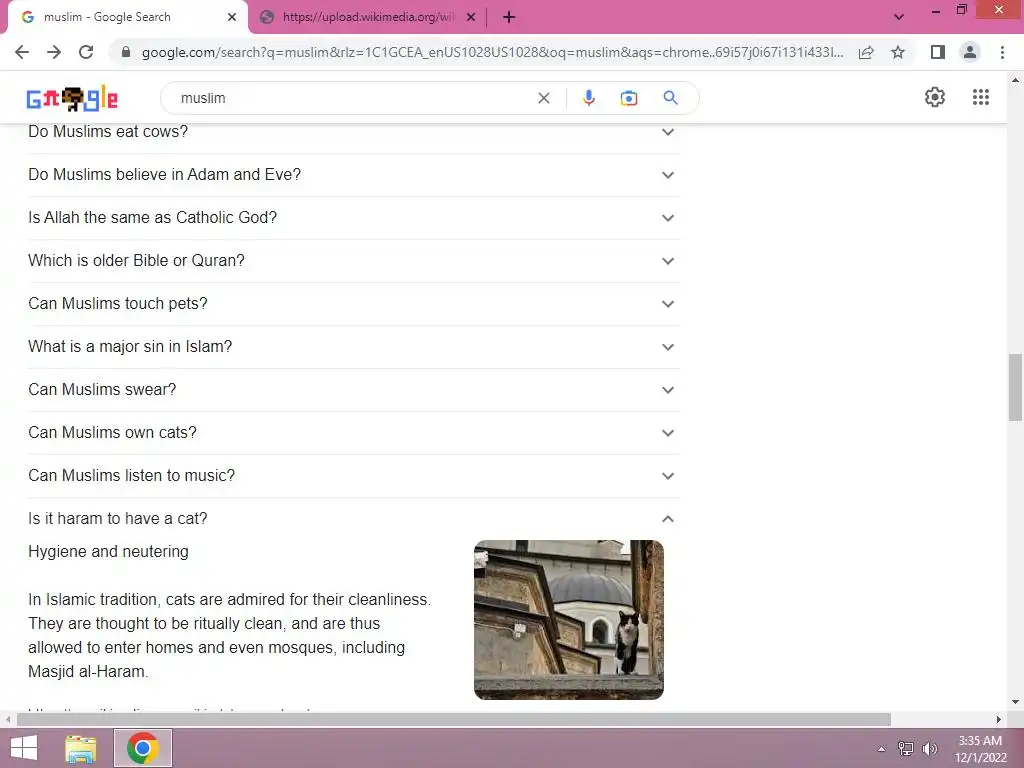
Task: Open a new browser tab
Action: (509, 17)
